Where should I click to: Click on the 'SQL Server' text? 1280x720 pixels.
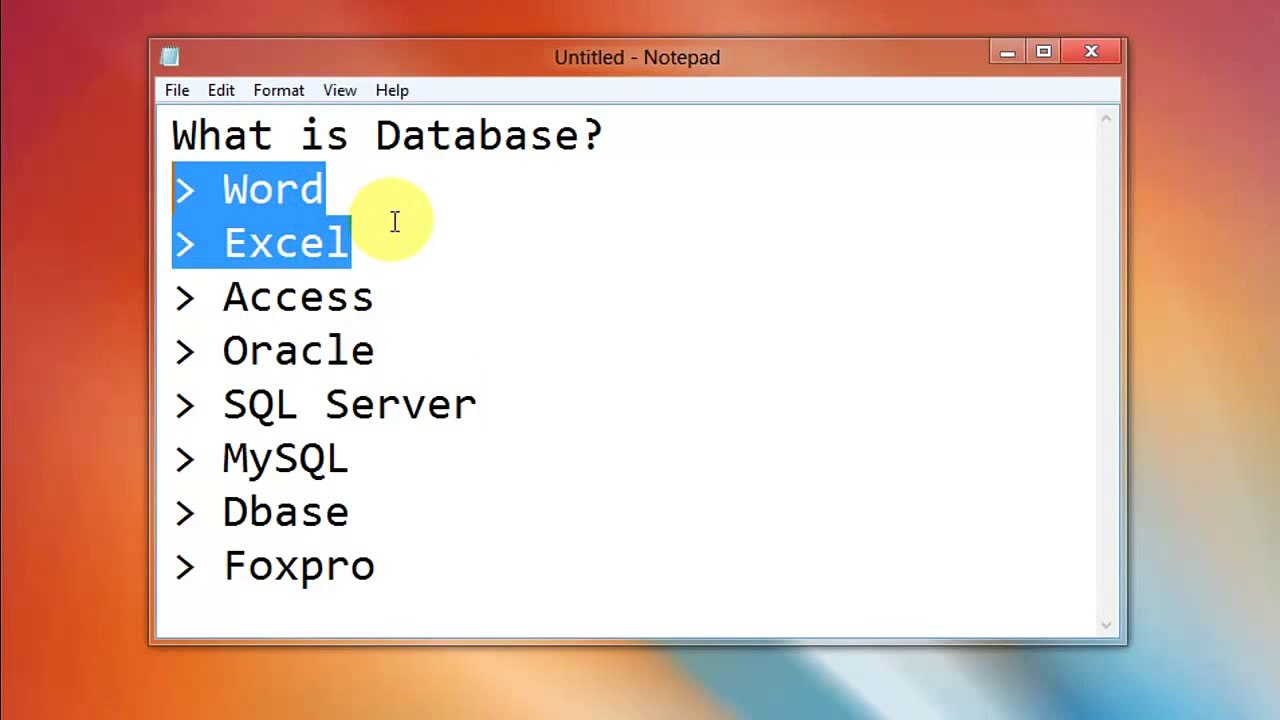pos(350,405)
